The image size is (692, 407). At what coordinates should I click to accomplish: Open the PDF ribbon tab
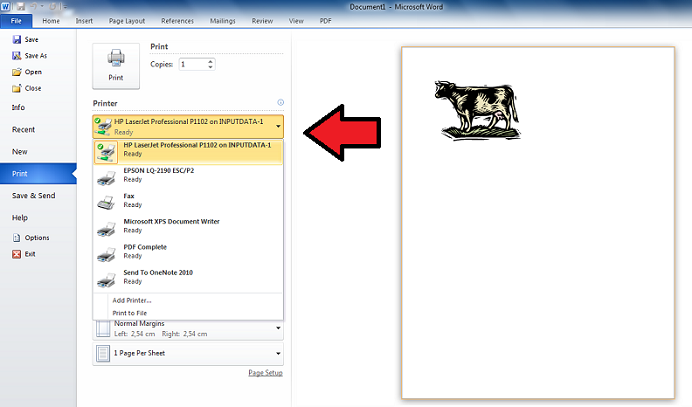click(325, 21)
